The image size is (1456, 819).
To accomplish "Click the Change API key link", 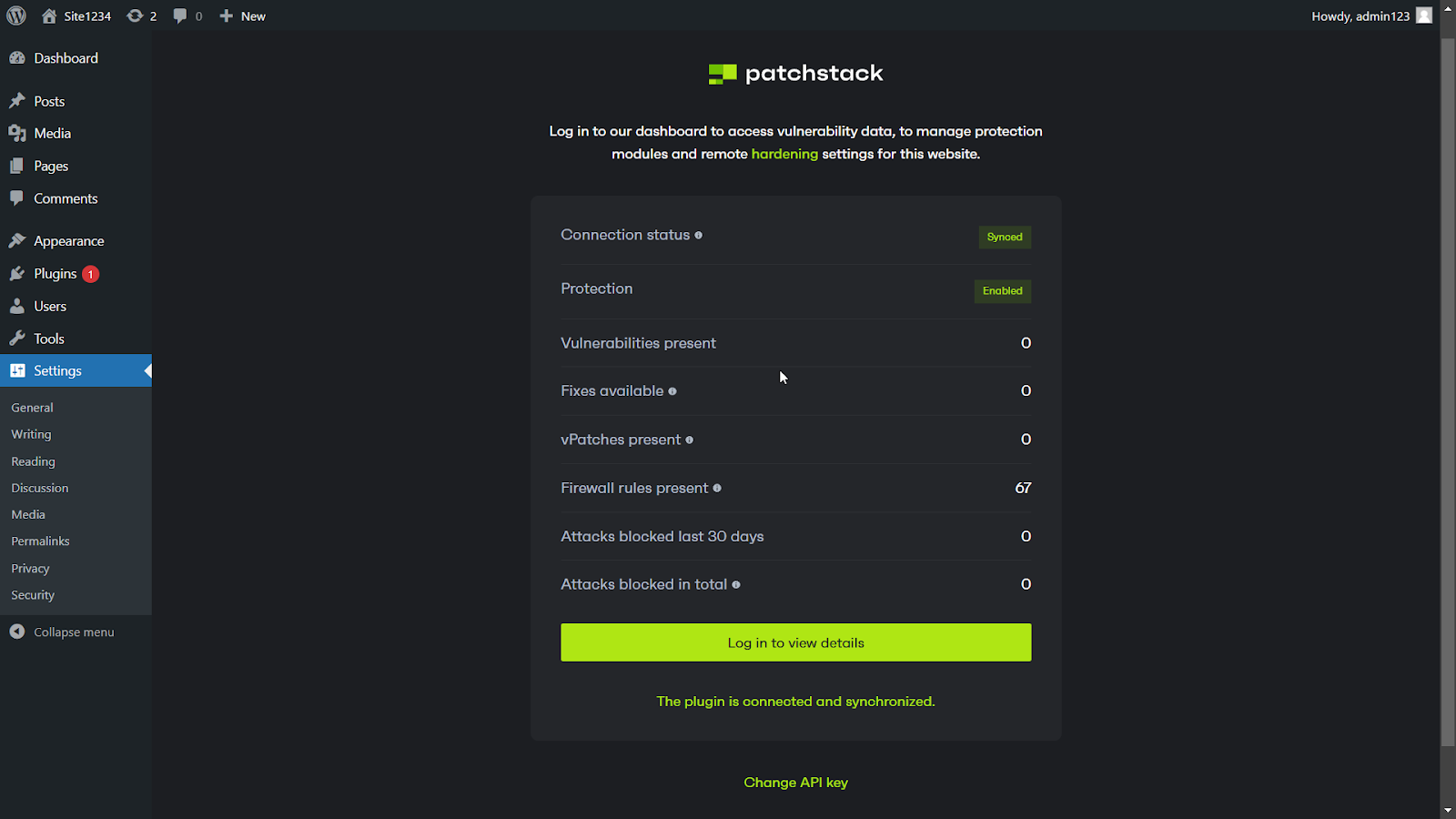I will pos(795,783).
